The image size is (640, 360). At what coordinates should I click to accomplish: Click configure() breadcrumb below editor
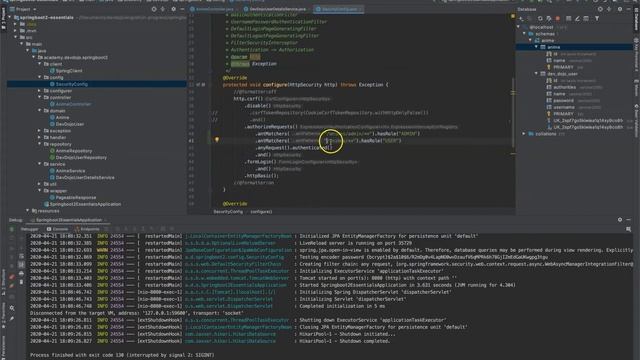261,212
